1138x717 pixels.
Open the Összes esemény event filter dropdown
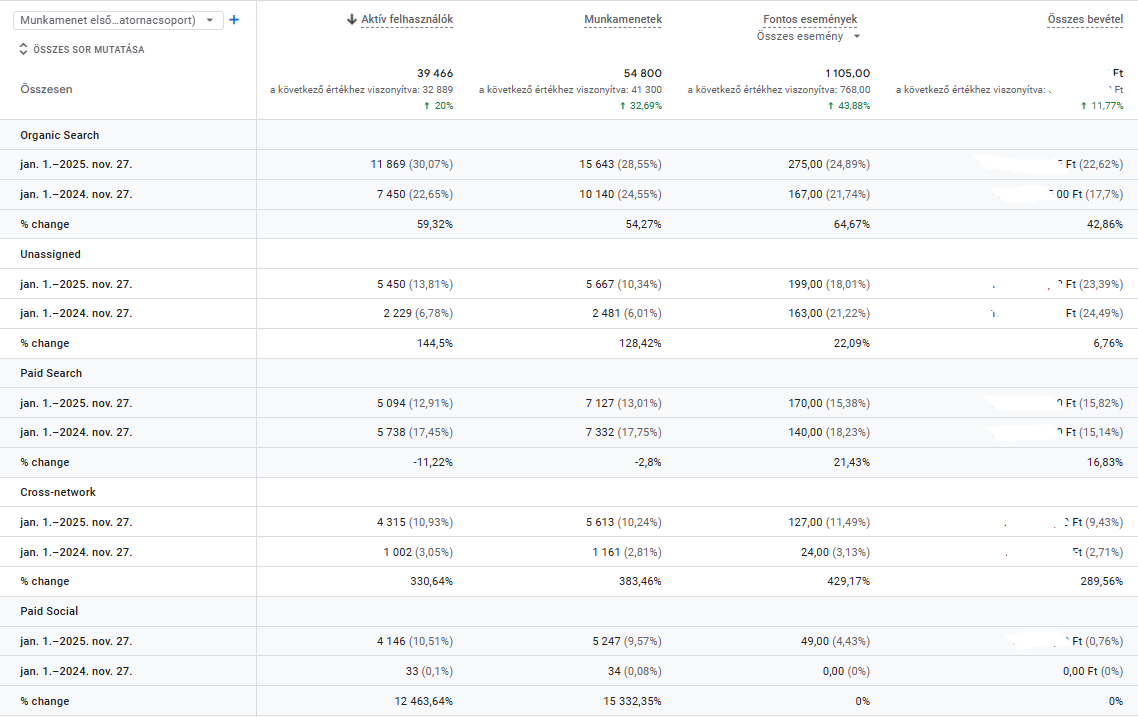coord(809,37)
